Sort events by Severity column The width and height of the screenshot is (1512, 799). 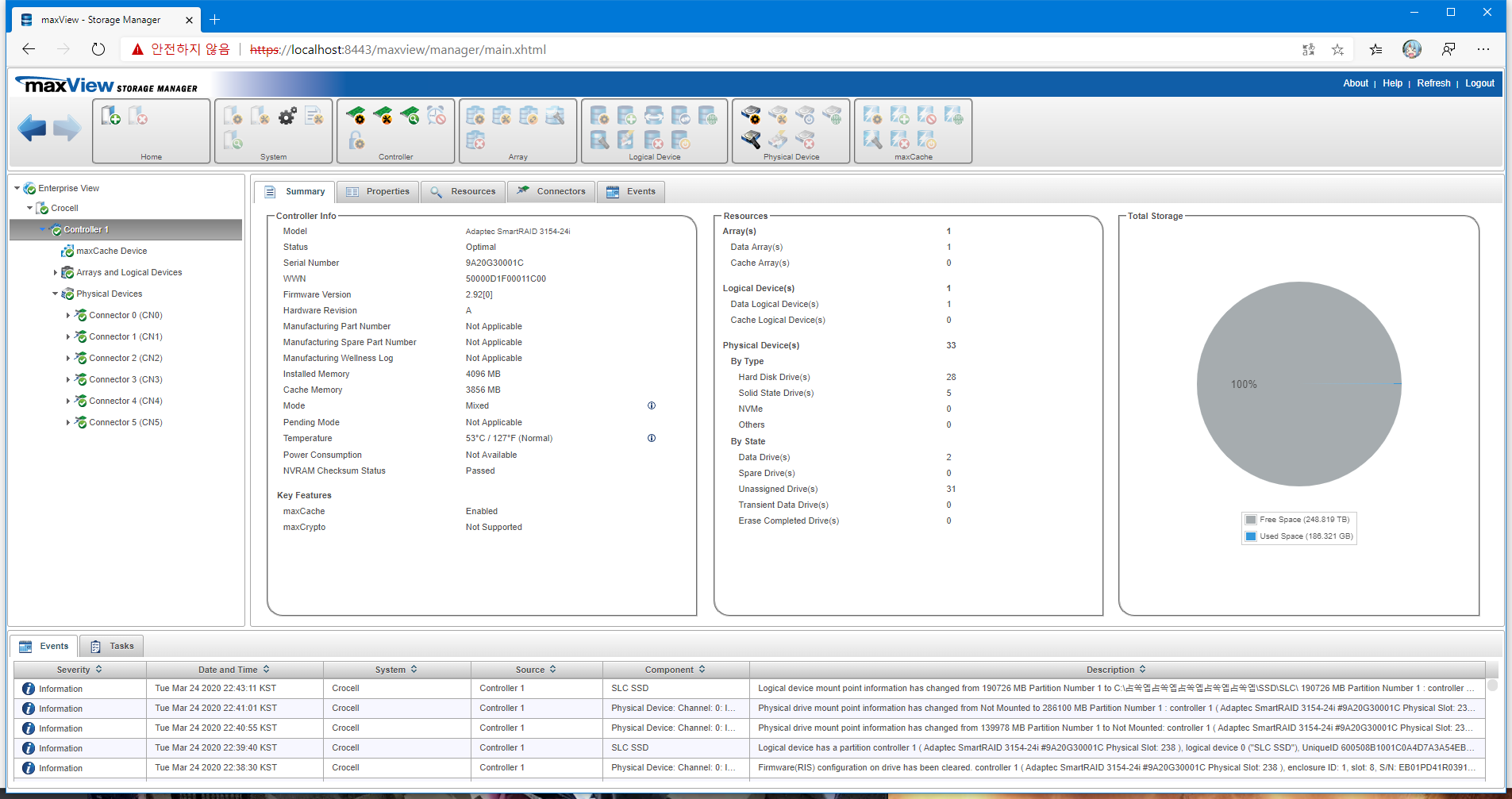click(79, 670)
